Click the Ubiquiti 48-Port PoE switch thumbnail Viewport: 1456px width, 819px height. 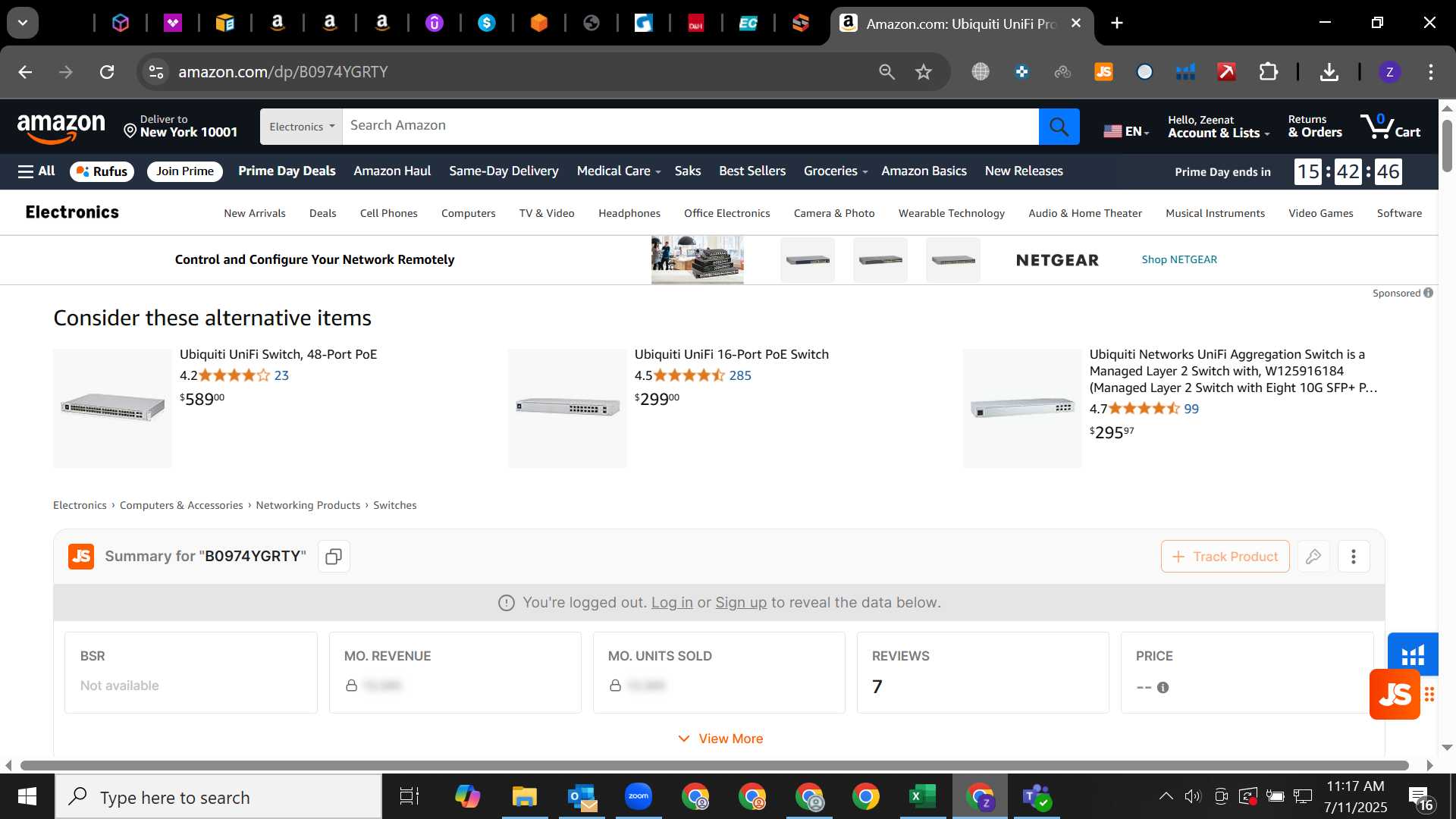[x=112, y=408]
